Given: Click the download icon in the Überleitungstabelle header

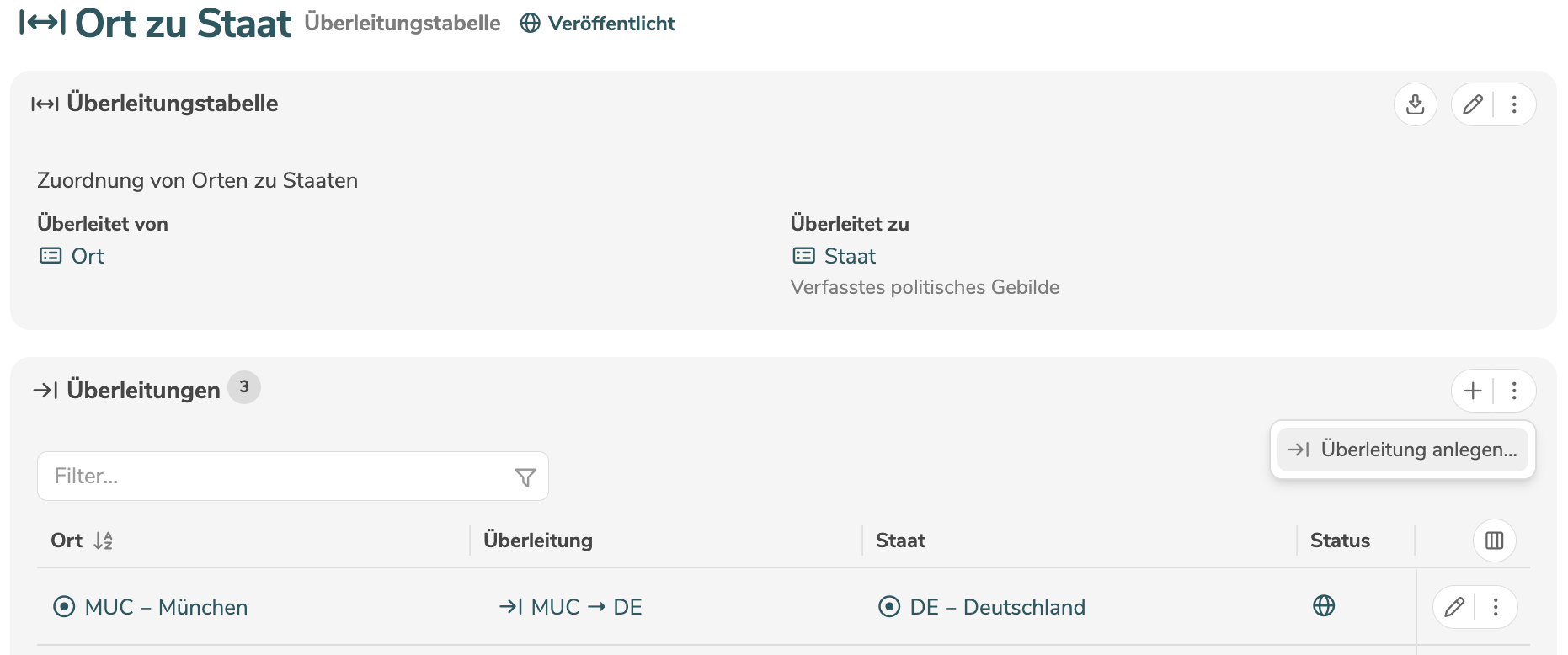Looking at the screenshot, I should 1416,104.
